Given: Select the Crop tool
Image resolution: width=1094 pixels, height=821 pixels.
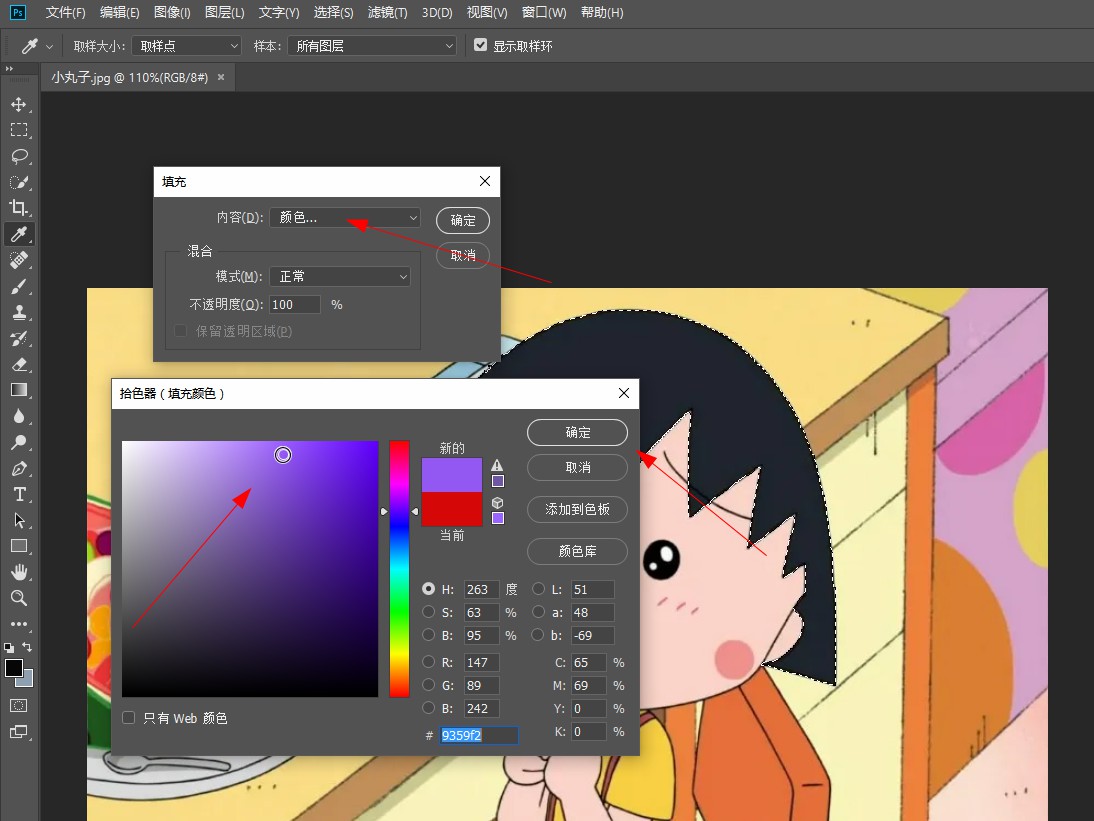Looking at the screenshot, I should click(x=18, y=208).
